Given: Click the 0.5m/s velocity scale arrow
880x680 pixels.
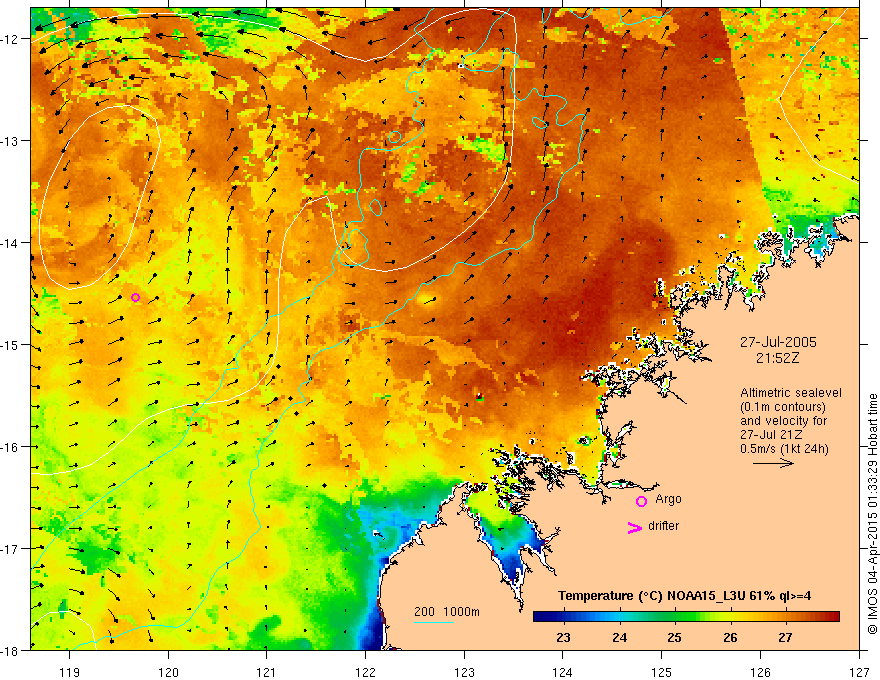Looking at the screenshot, I should [x=773, y=463].
